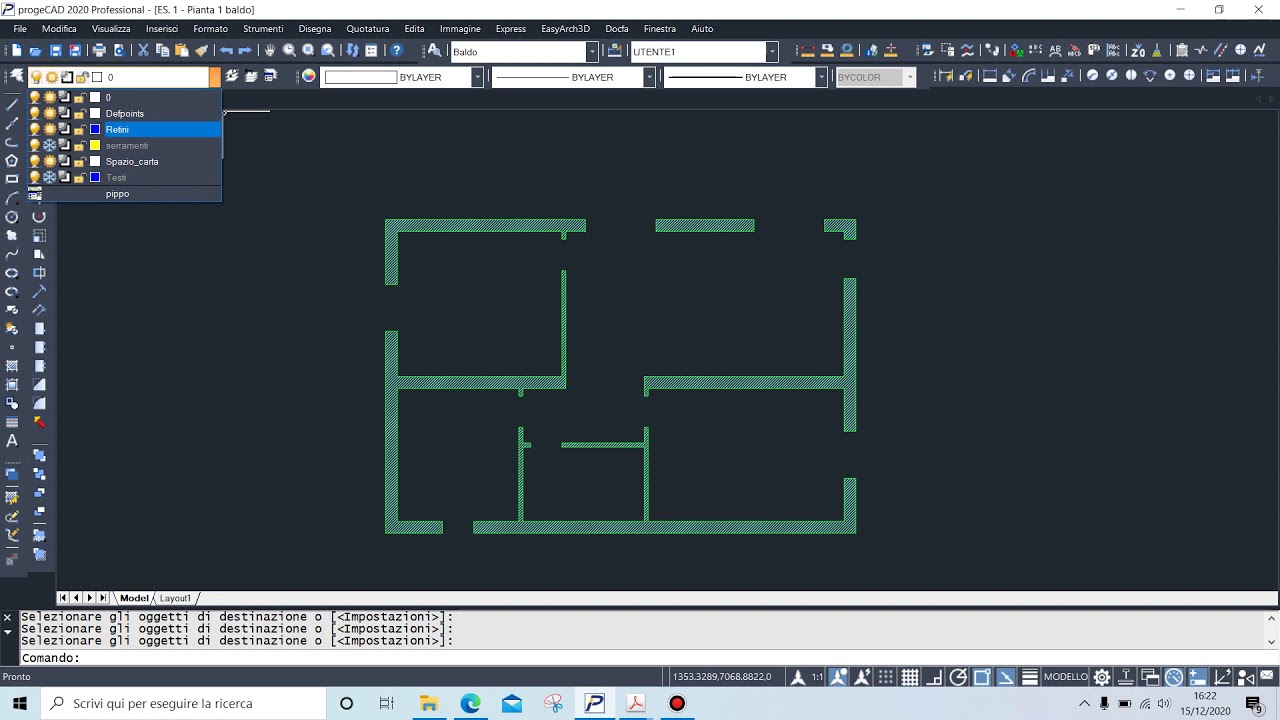This screenshot has height=720, width=1280.
Task: Switch to the Model tab
Action: pyautogui.click(x=134, y=598)
